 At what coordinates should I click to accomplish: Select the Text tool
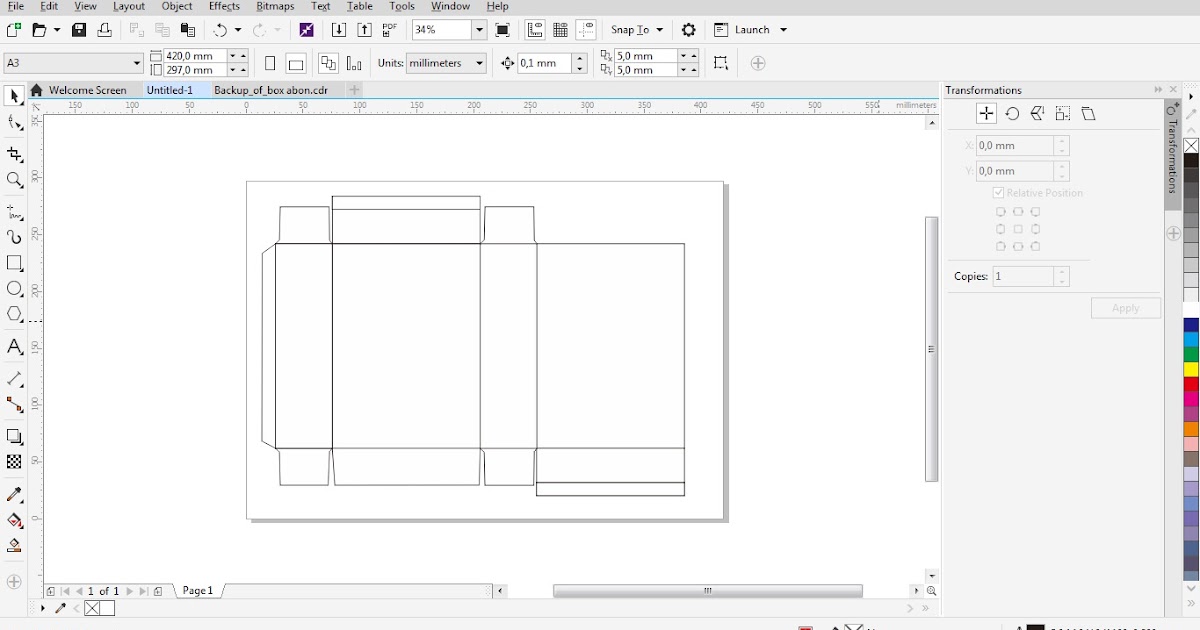tap(13, 348)
